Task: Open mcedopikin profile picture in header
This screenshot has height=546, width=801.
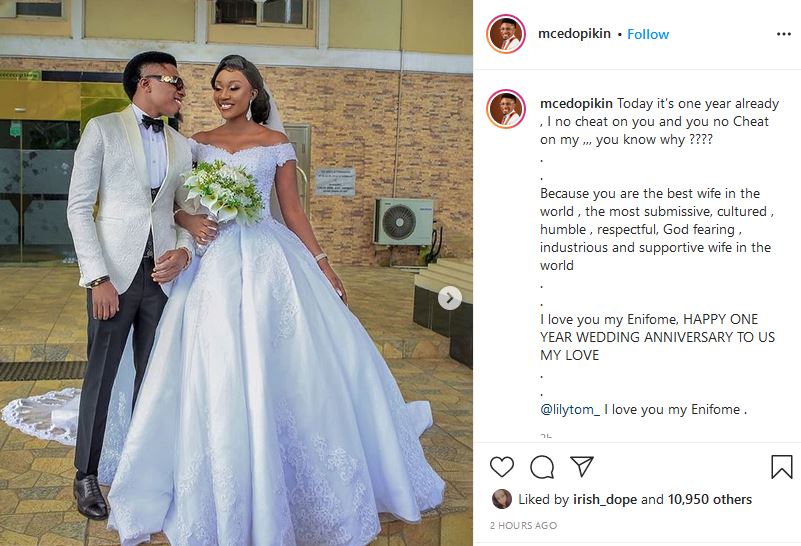Action: coord(506,34)
